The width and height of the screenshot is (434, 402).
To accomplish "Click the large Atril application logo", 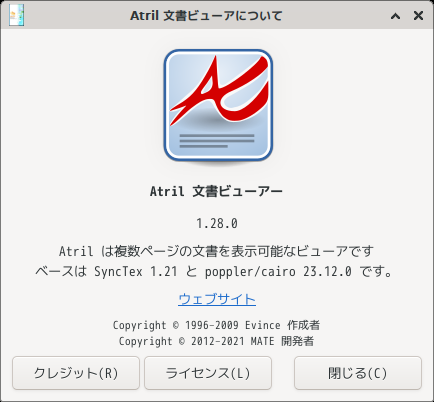I will pyautogui.click(x=218, y=106).
